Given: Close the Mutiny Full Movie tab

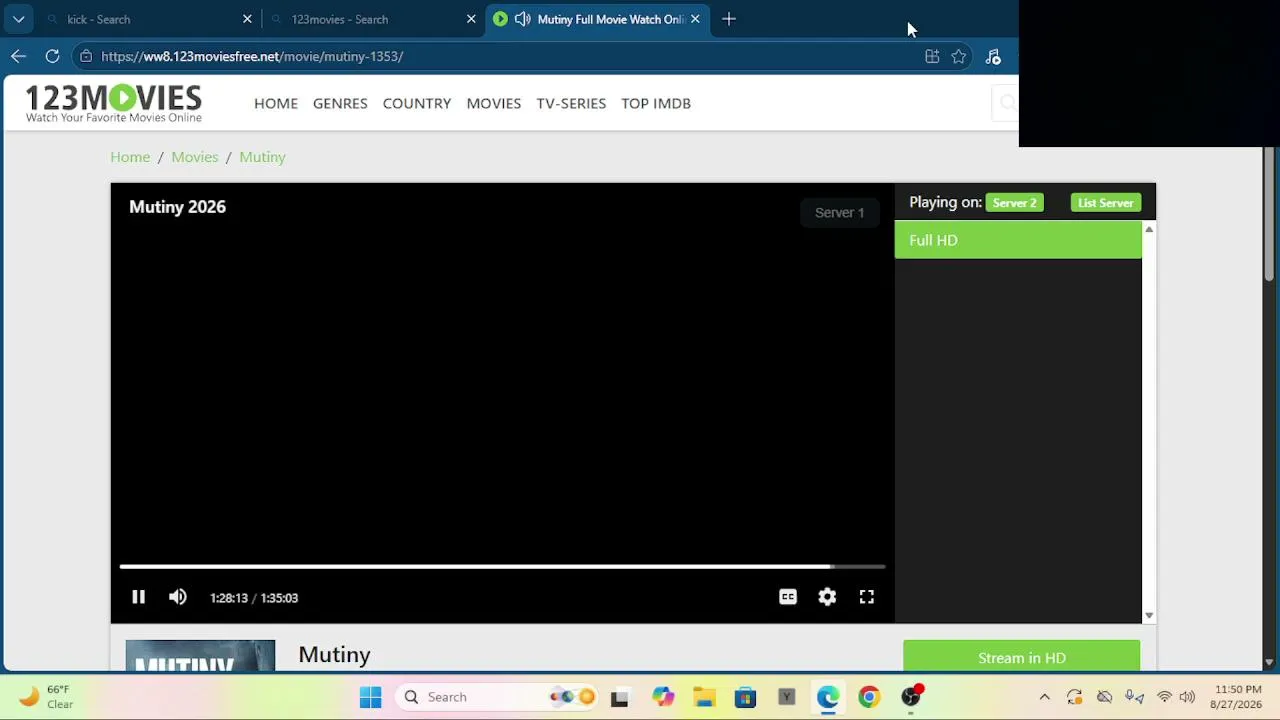Looking at the screenshot, I should coord(695,19).
